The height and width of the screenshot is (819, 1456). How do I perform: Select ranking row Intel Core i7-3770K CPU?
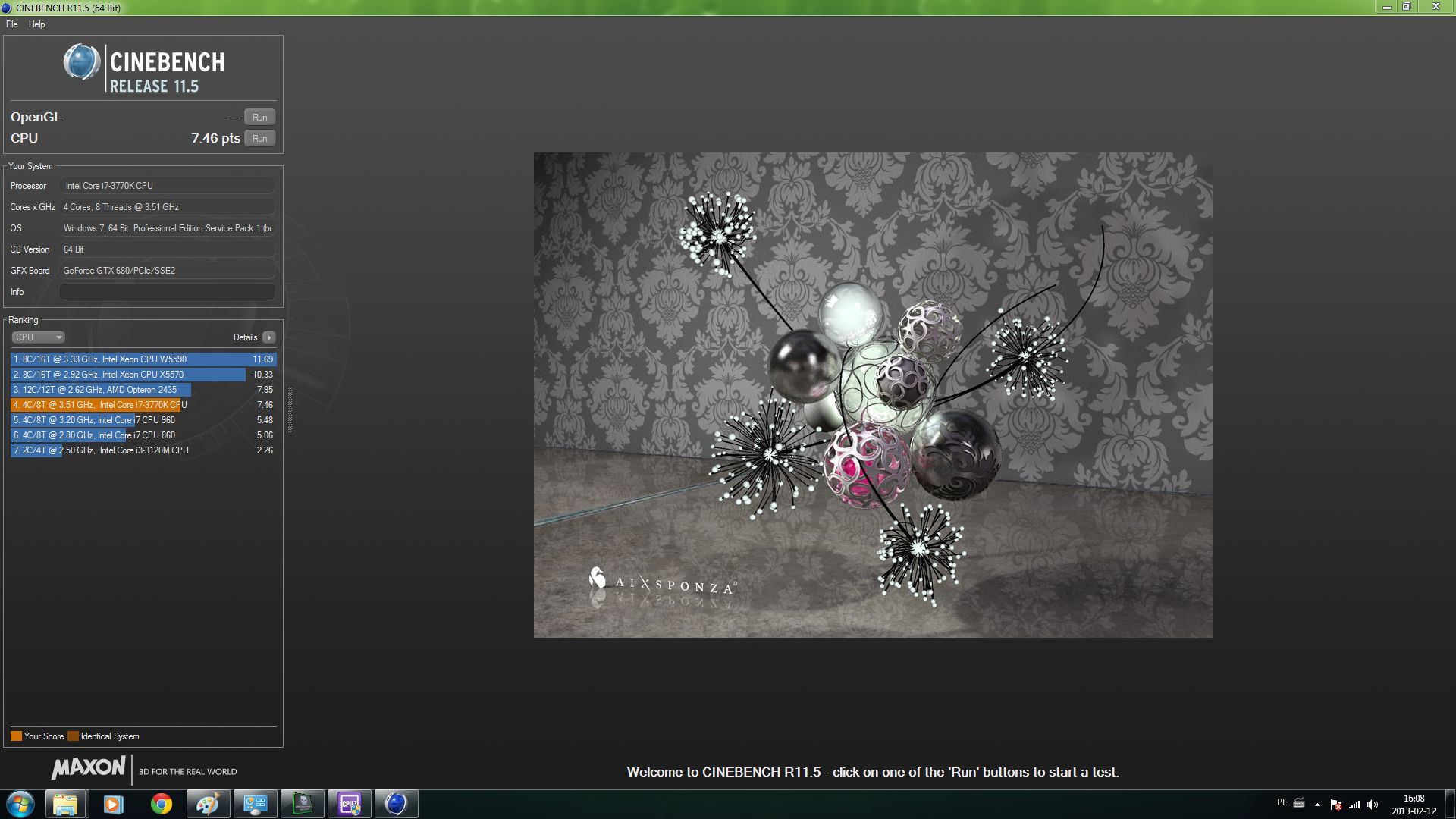(143, 405)
